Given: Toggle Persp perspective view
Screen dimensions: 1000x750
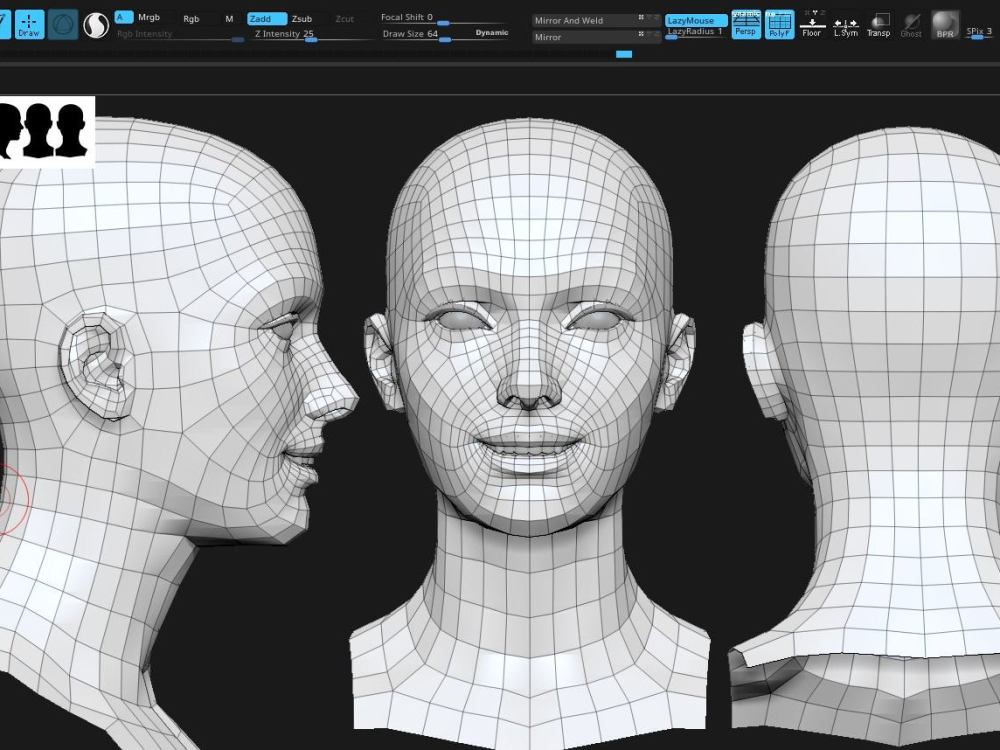Looking at the screenshot, I should pyautogui.click(x=746, y=24).
